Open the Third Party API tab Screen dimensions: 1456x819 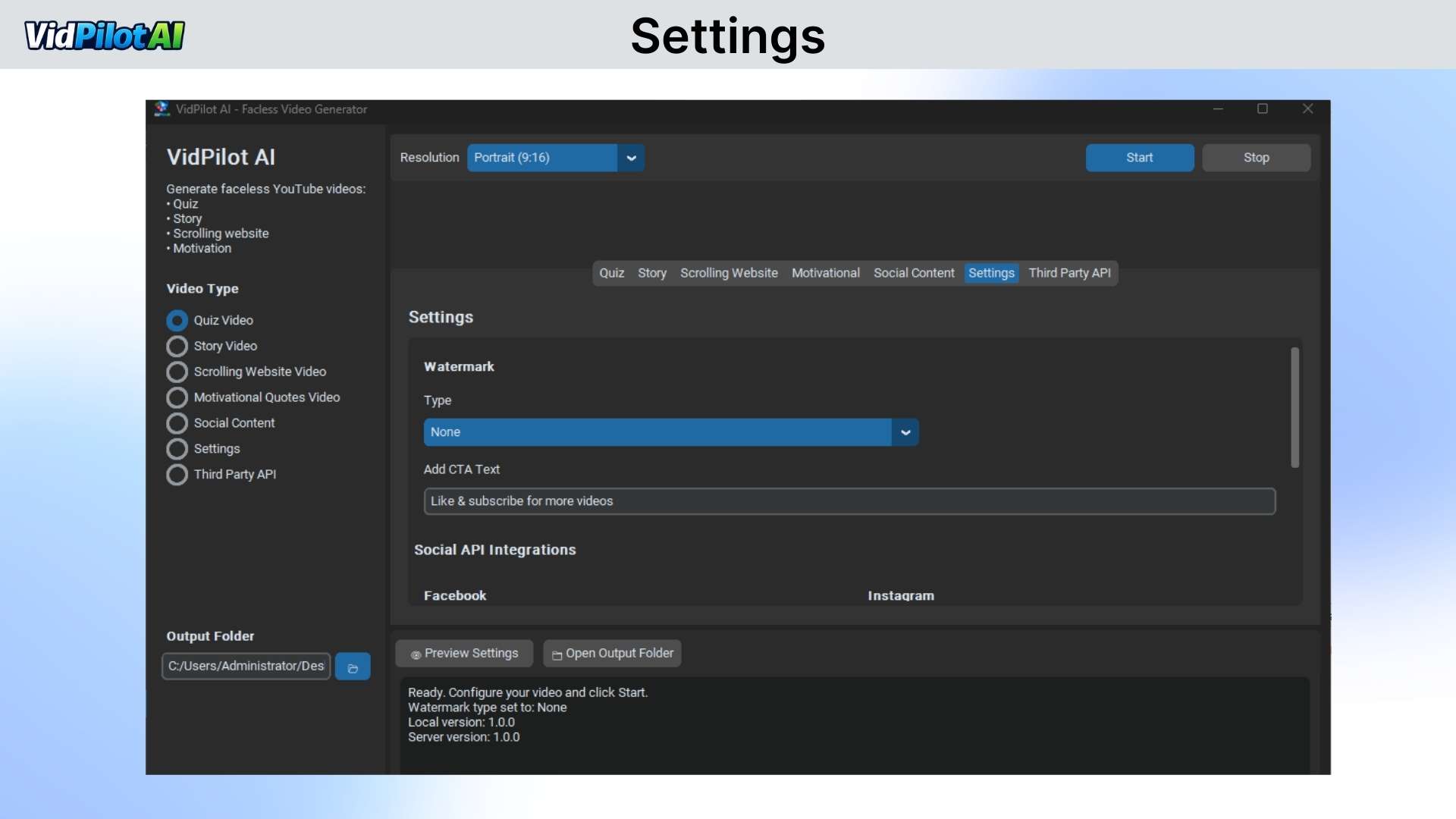point(1069,273)
